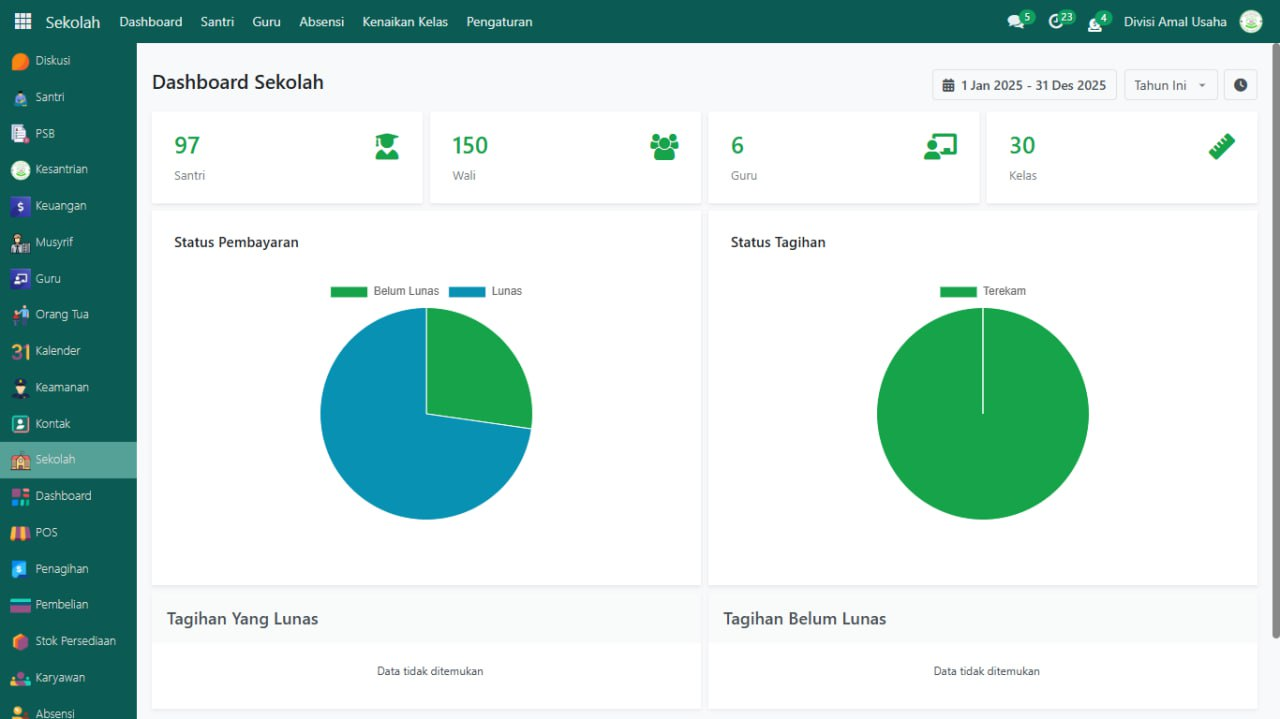Open Stok Persediaan in the sidebar
This screenshot has height=719, width=1280.
point(75,641)
